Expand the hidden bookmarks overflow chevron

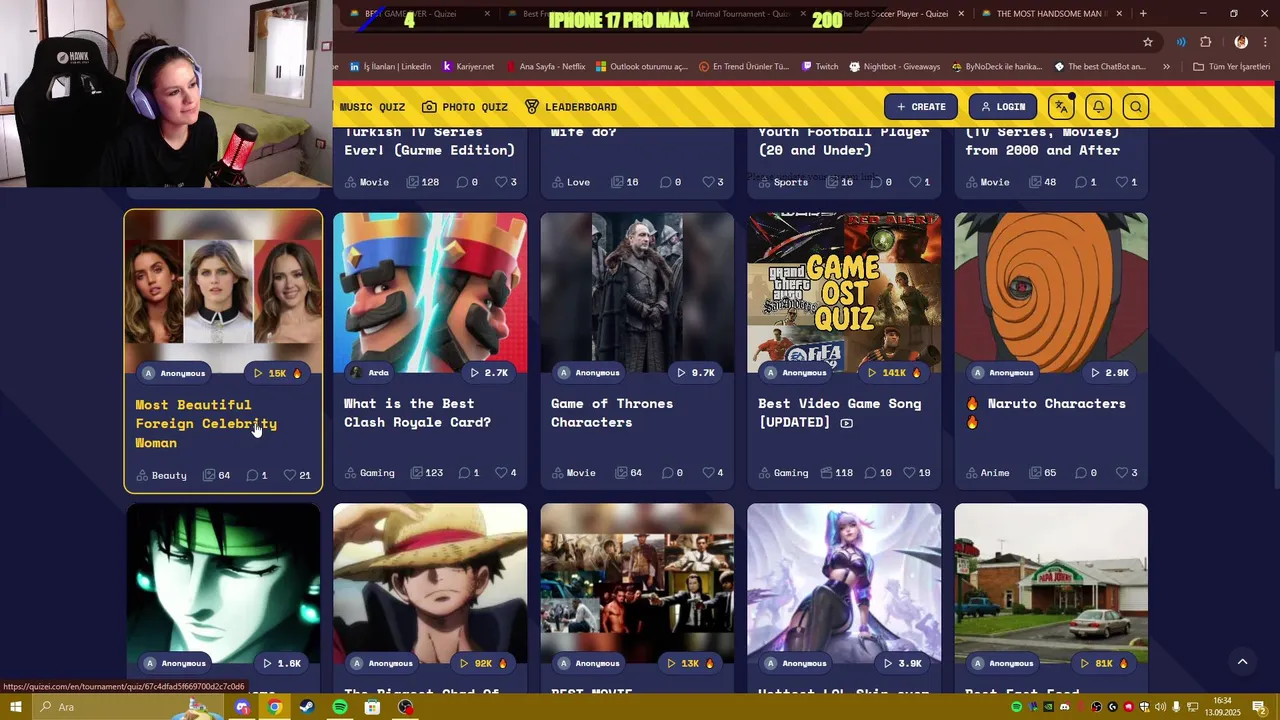coord(1166,67)
